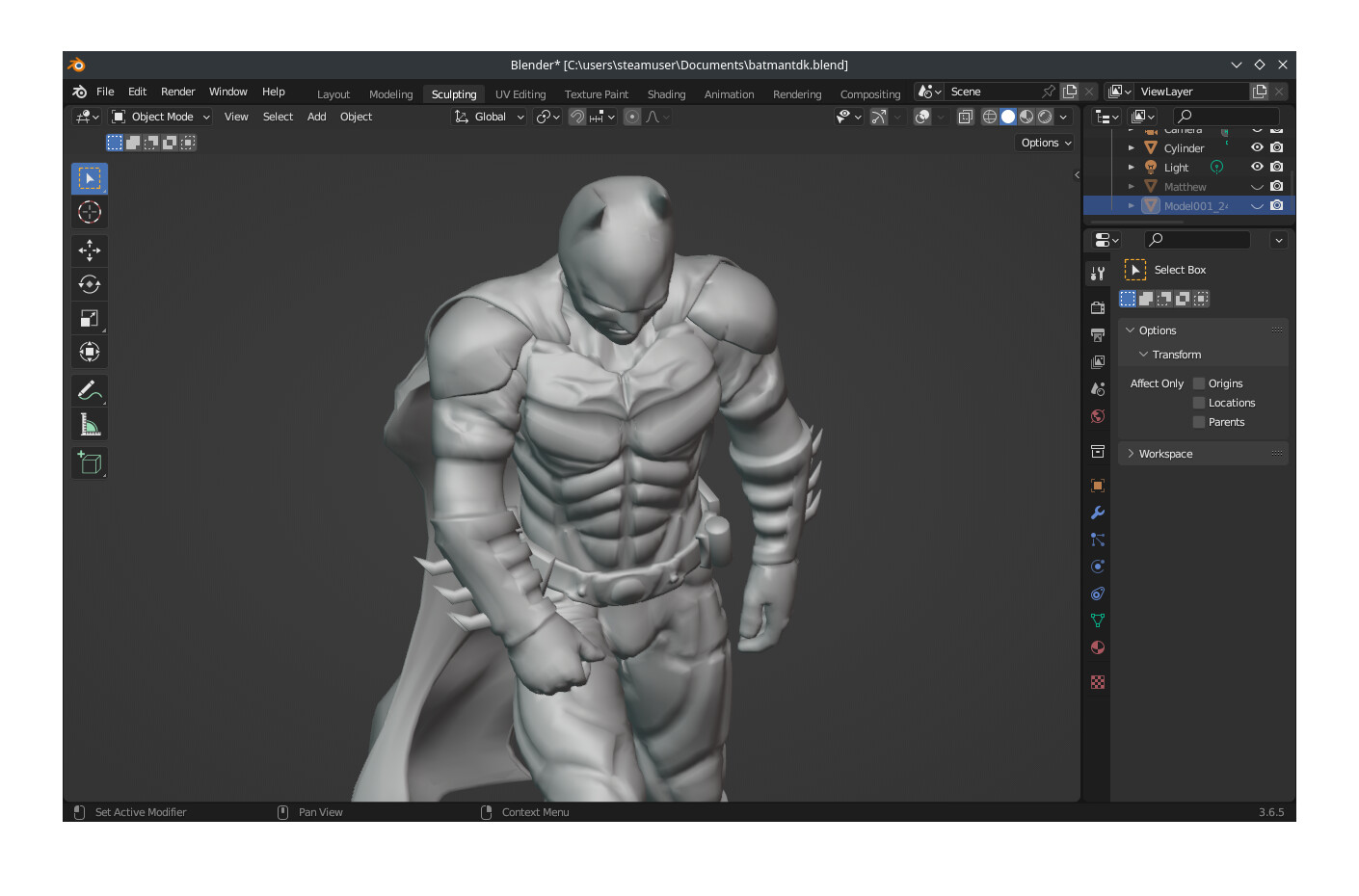This screenshot has width=1359, height=896.
Task: Disable Cylinder in renders via camera icon
Action: click(1277, 147)
